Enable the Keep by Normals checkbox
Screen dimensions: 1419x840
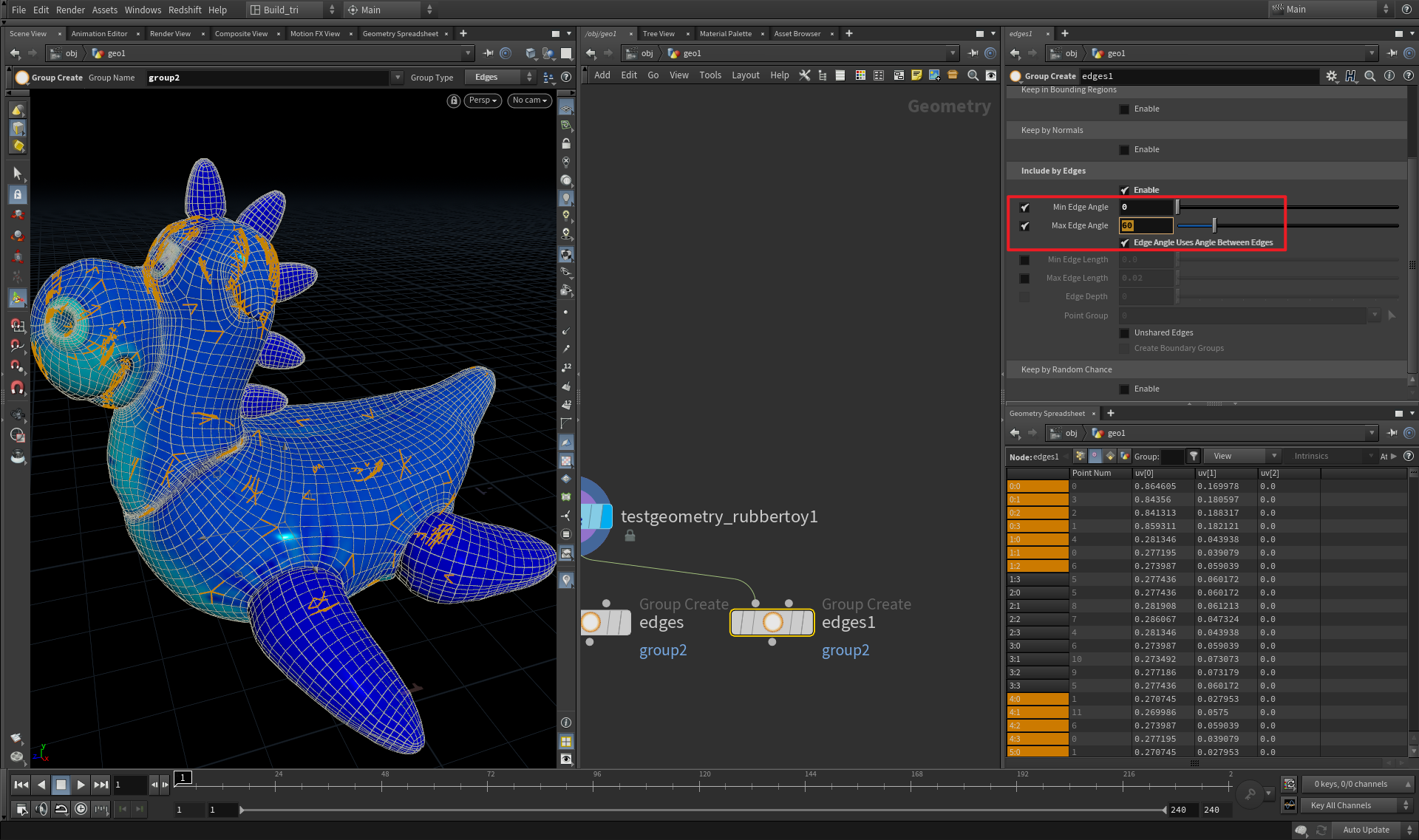coord(1125,149)
